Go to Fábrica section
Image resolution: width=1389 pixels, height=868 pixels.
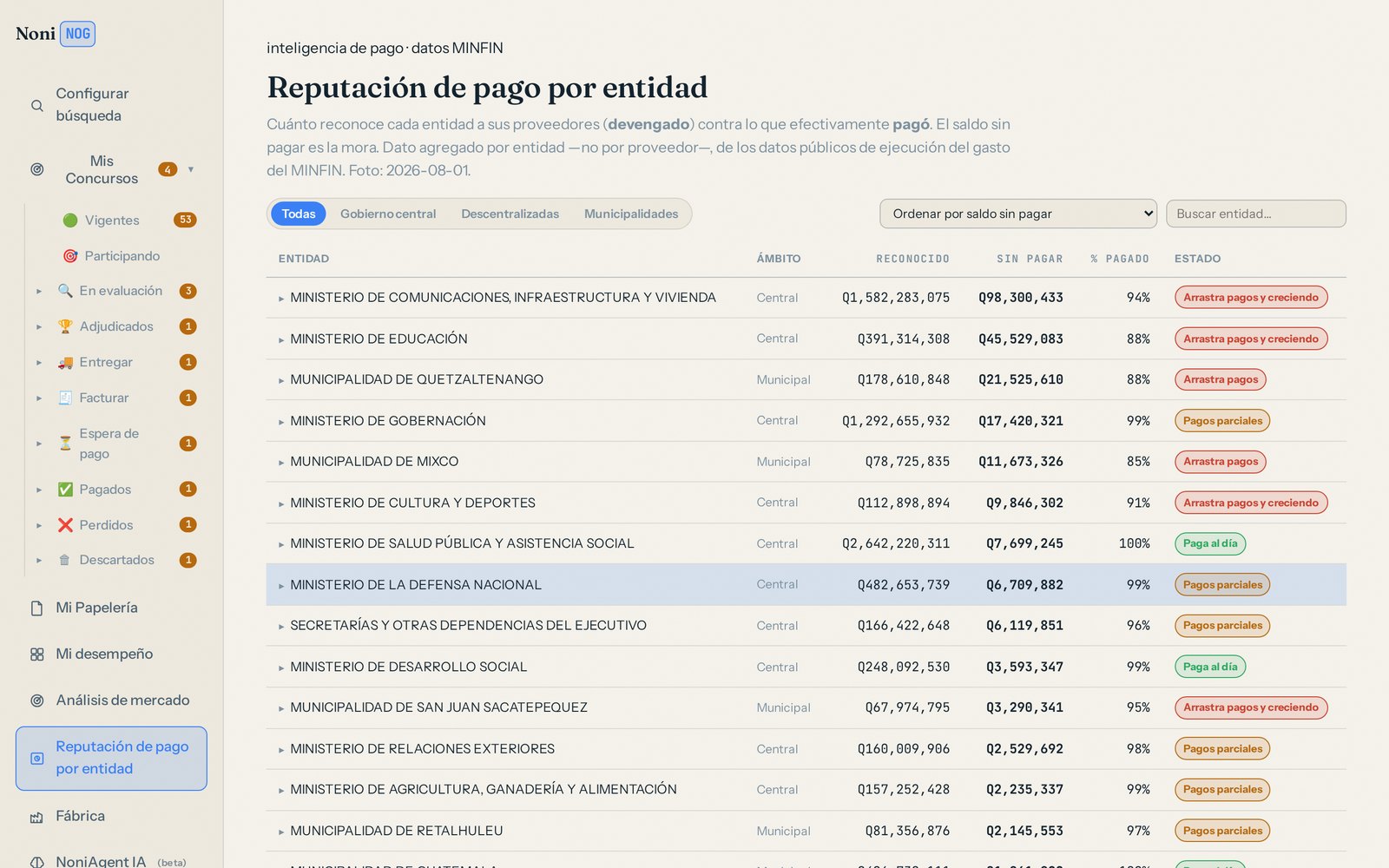coord(111,817)
